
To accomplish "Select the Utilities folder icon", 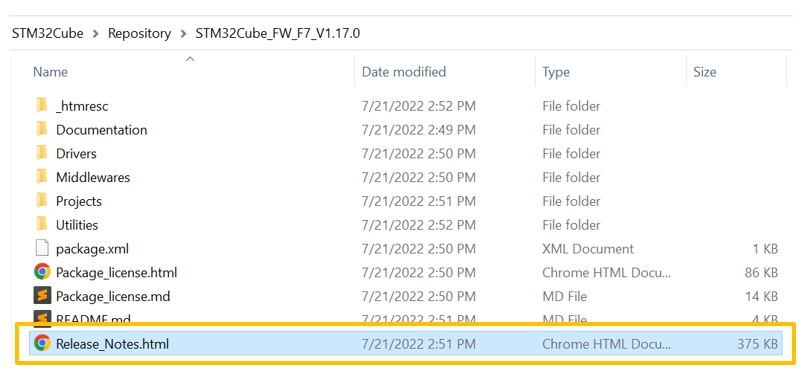I will (x=42, y=225).
